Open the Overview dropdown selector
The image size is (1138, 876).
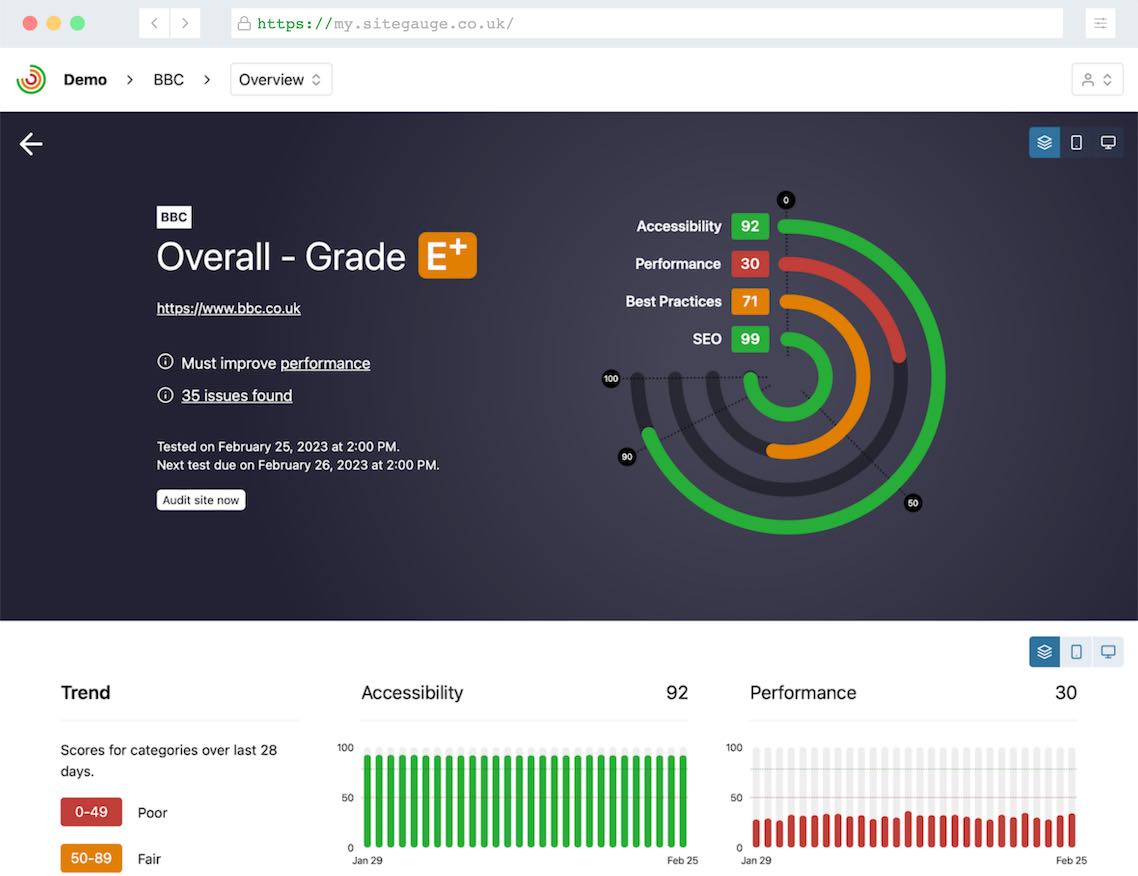point(281,79)
